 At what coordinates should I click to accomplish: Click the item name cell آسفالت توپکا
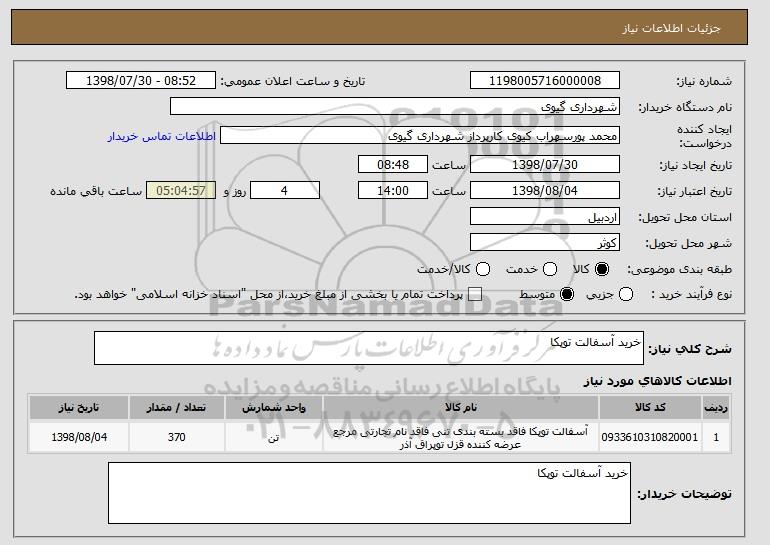point(461,437)
